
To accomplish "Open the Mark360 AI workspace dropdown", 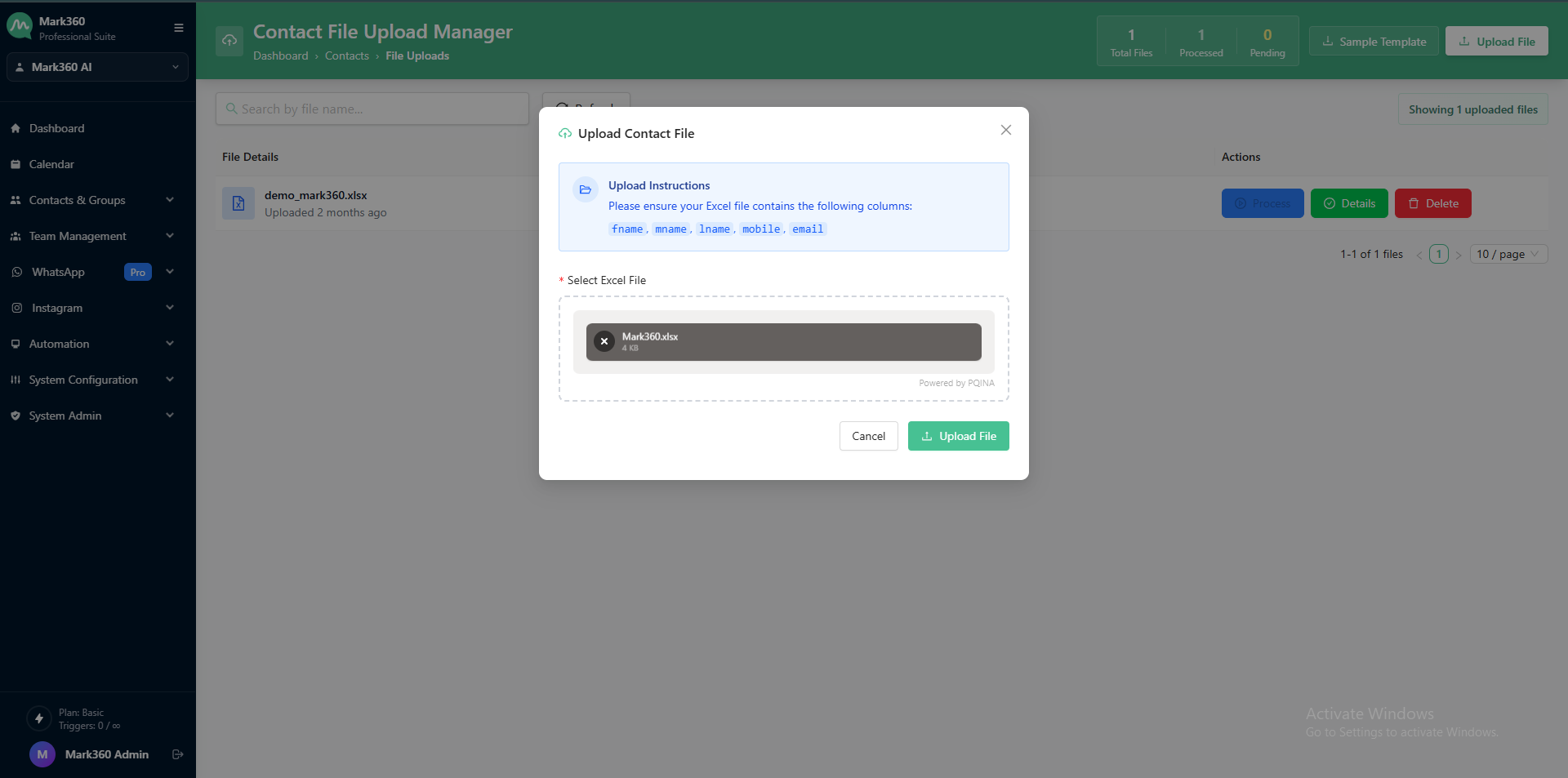I will click(x=97, y=67).
